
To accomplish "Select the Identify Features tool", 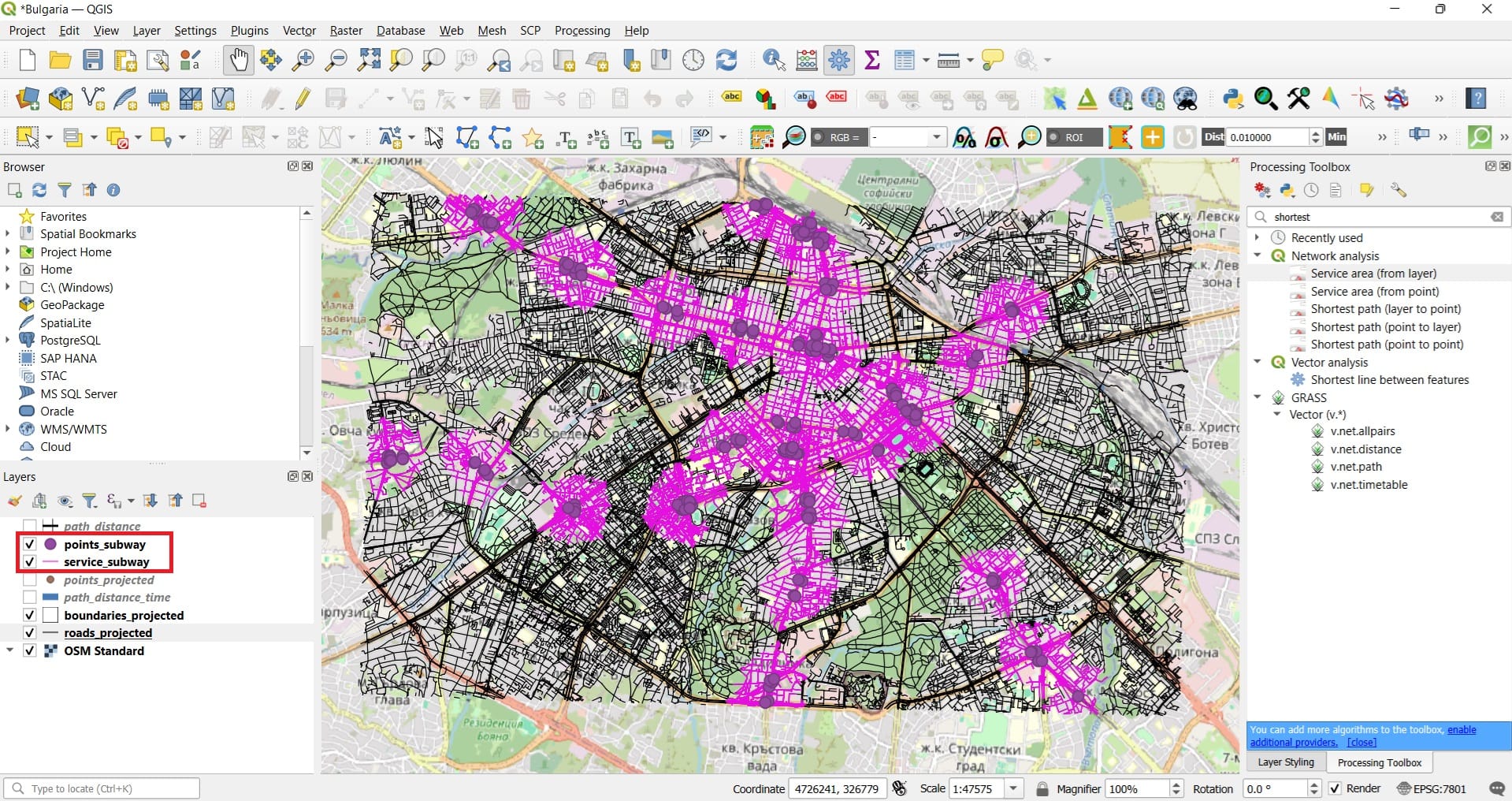I will [774, 60].
